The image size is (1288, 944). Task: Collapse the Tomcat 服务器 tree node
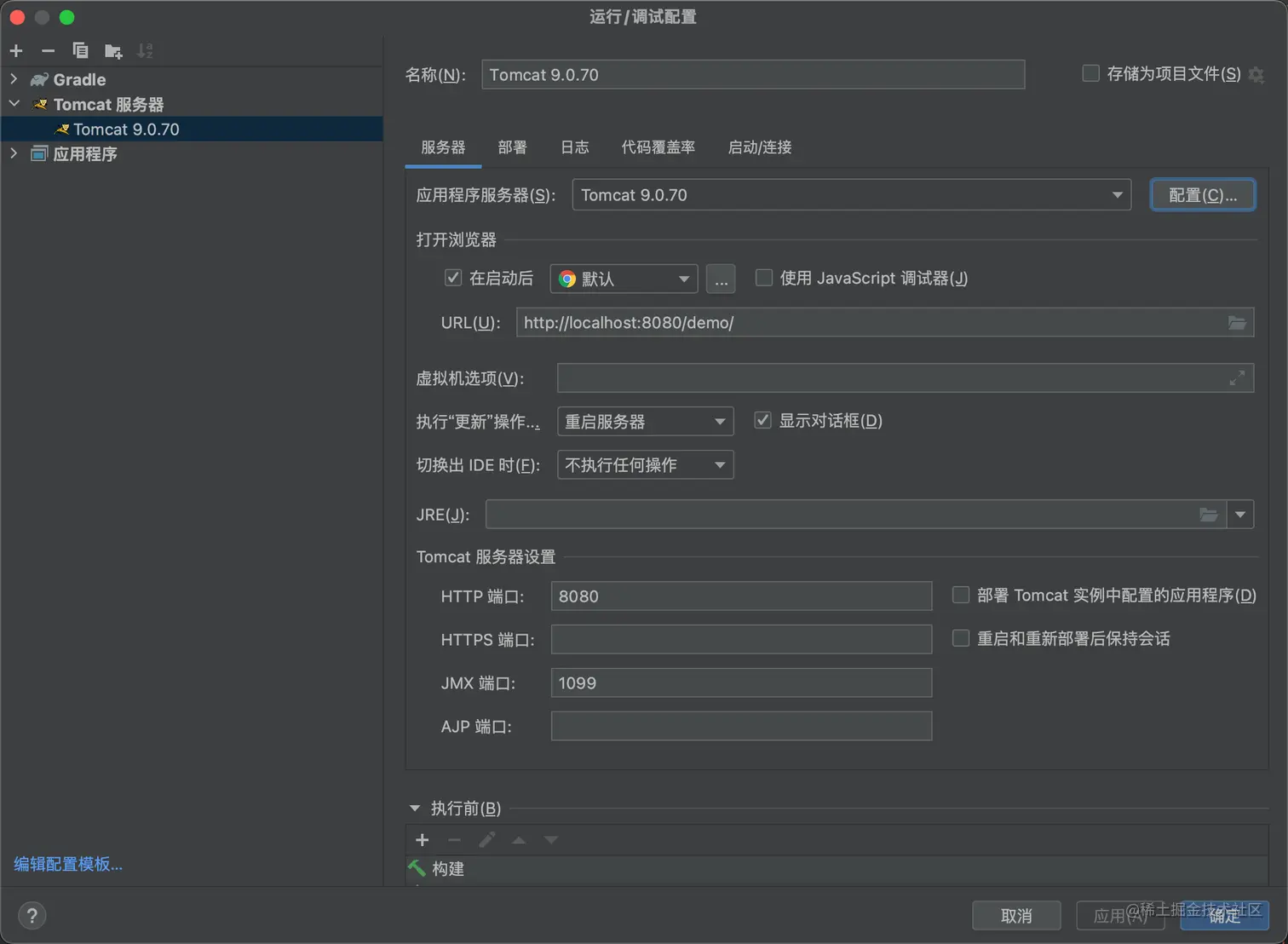pos(14,104)
